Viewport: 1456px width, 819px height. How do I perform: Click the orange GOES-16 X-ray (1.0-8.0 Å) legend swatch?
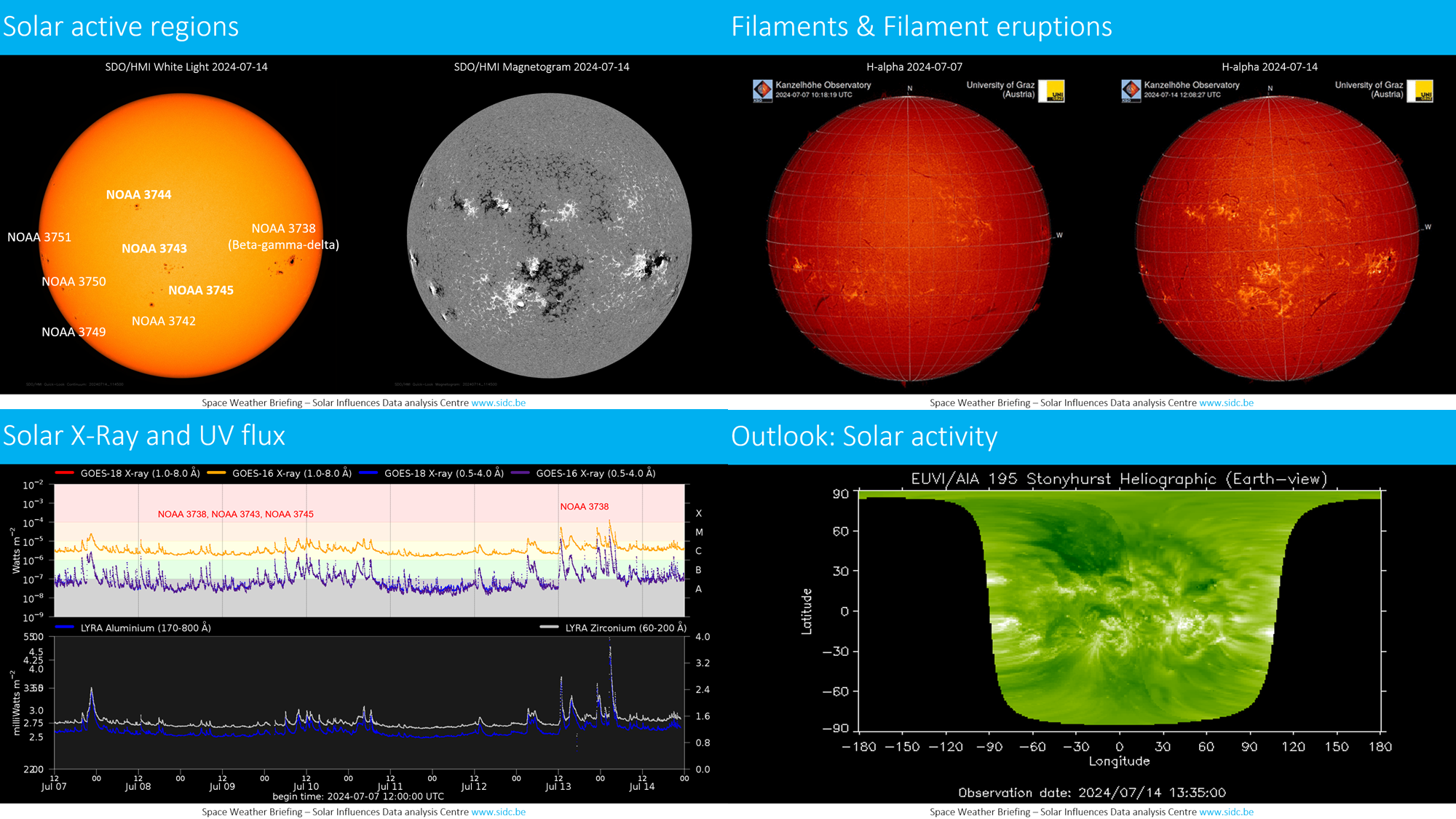coord(216,473)
